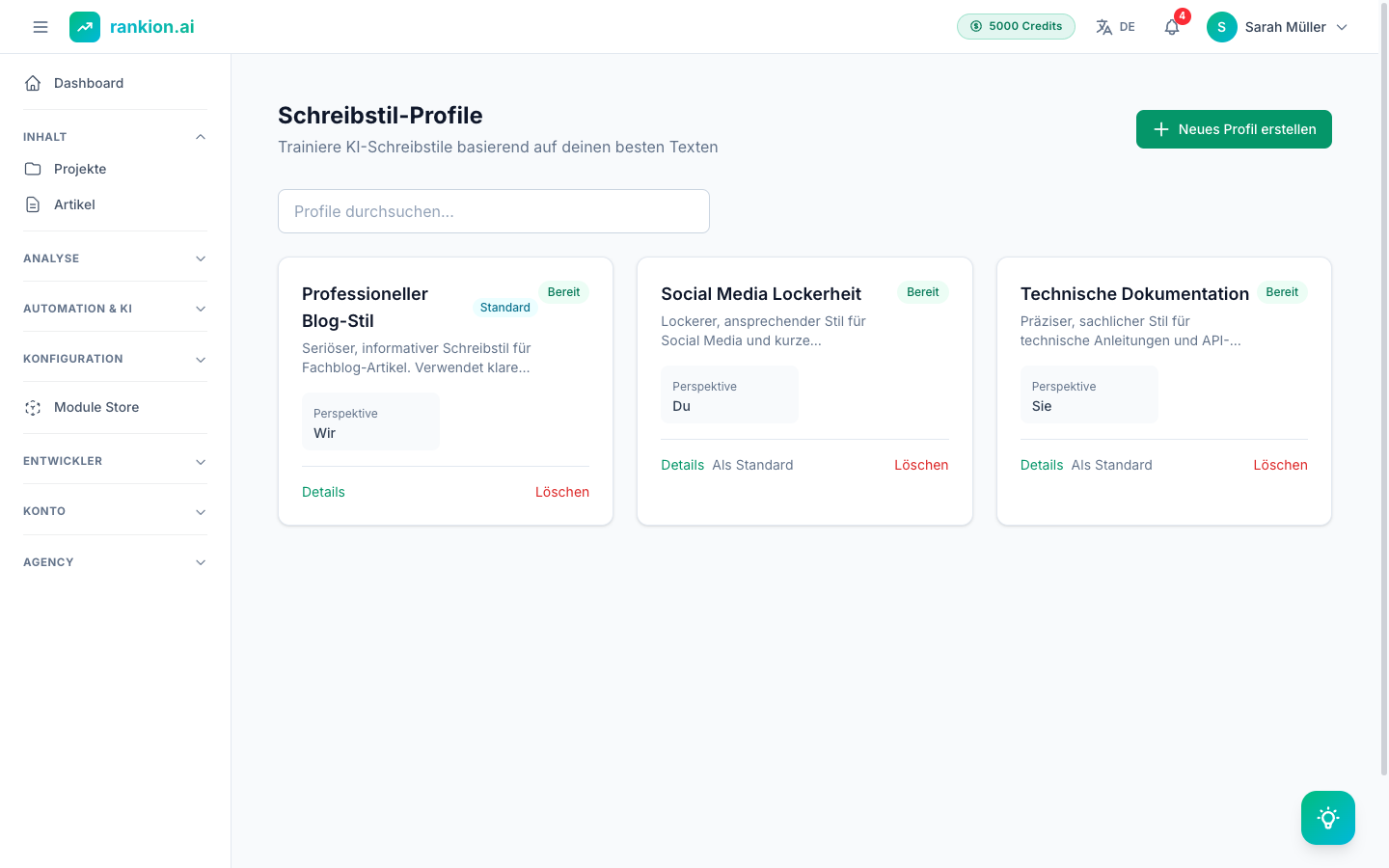Open the Module Store icon entry
The width and height of the screenshot is (1389, 868).
click(33, 407)
